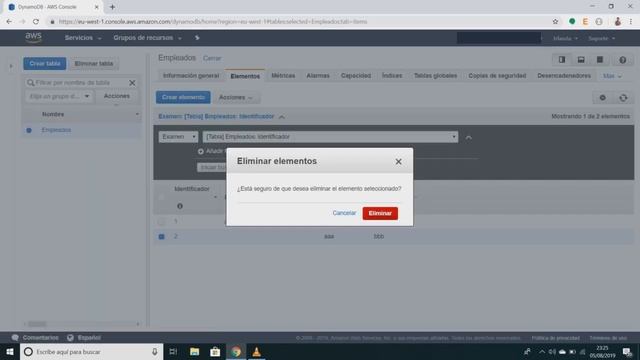
Task: Click Añadir filtro plus icon
Action: [201, 151]
